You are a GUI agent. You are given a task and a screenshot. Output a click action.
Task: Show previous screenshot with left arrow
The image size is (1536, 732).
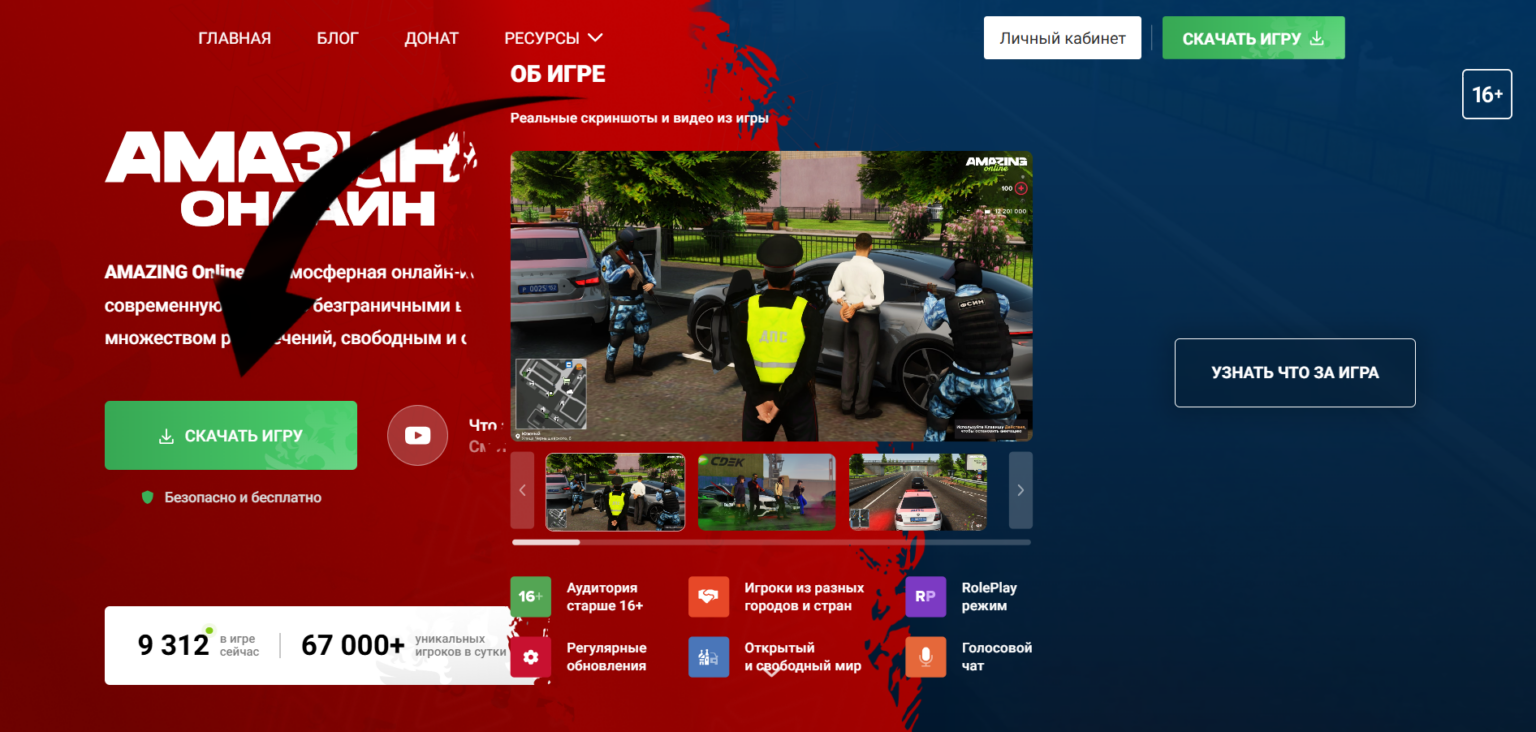pos(522,490)
